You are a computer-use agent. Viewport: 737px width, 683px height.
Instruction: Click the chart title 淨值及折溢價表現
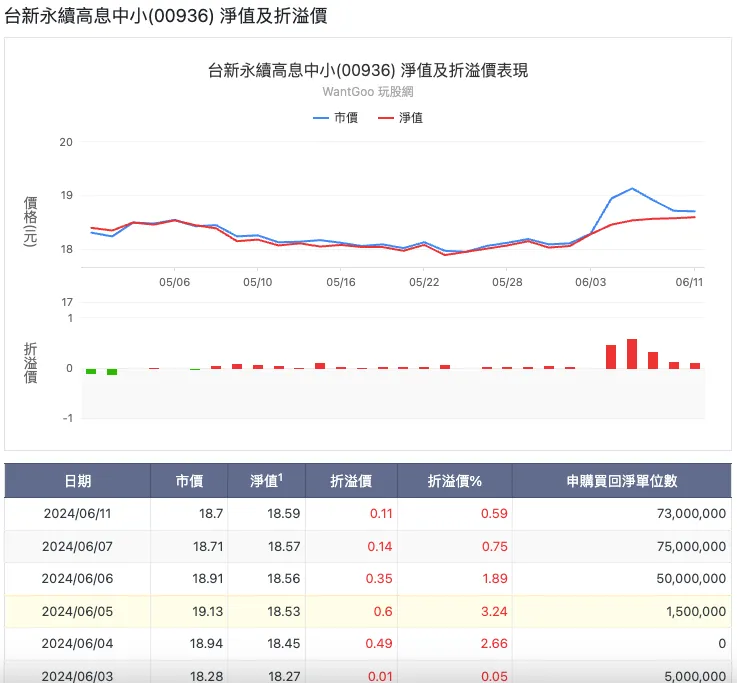point(368,71)
